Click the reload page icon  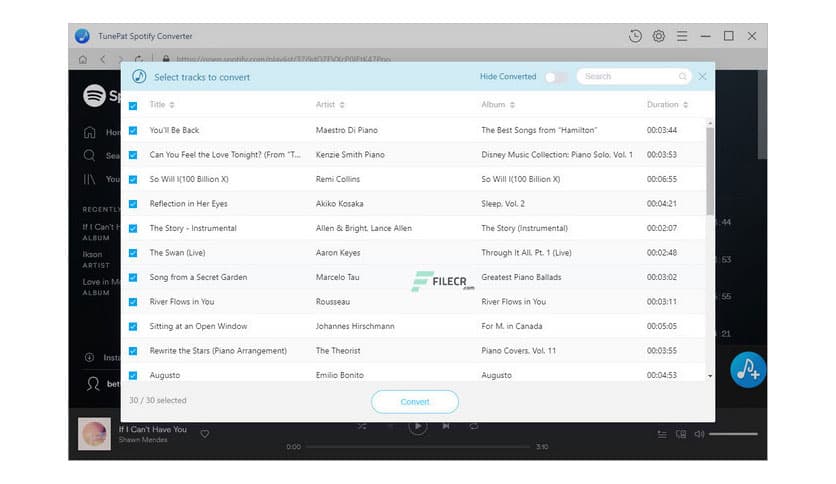coord(139,59)
